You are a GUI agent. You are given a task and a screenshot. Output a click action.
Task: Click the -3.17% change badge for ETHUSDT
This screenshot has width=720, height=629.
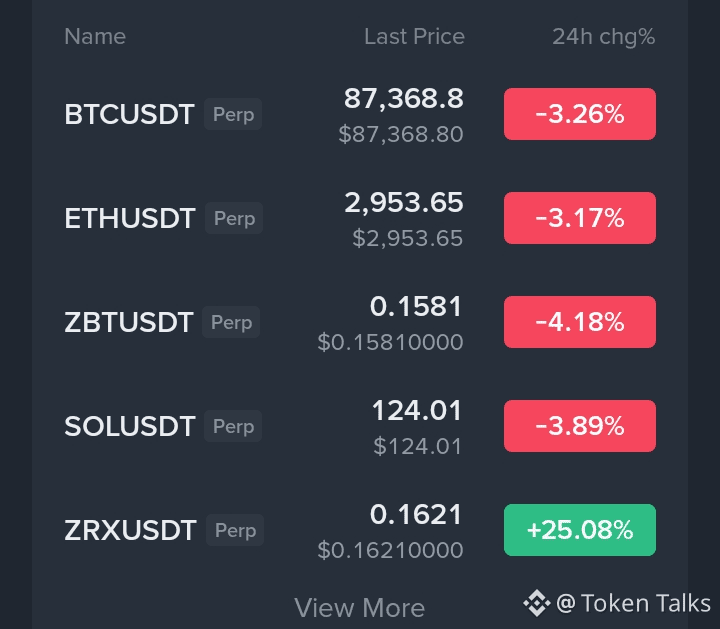580,218
